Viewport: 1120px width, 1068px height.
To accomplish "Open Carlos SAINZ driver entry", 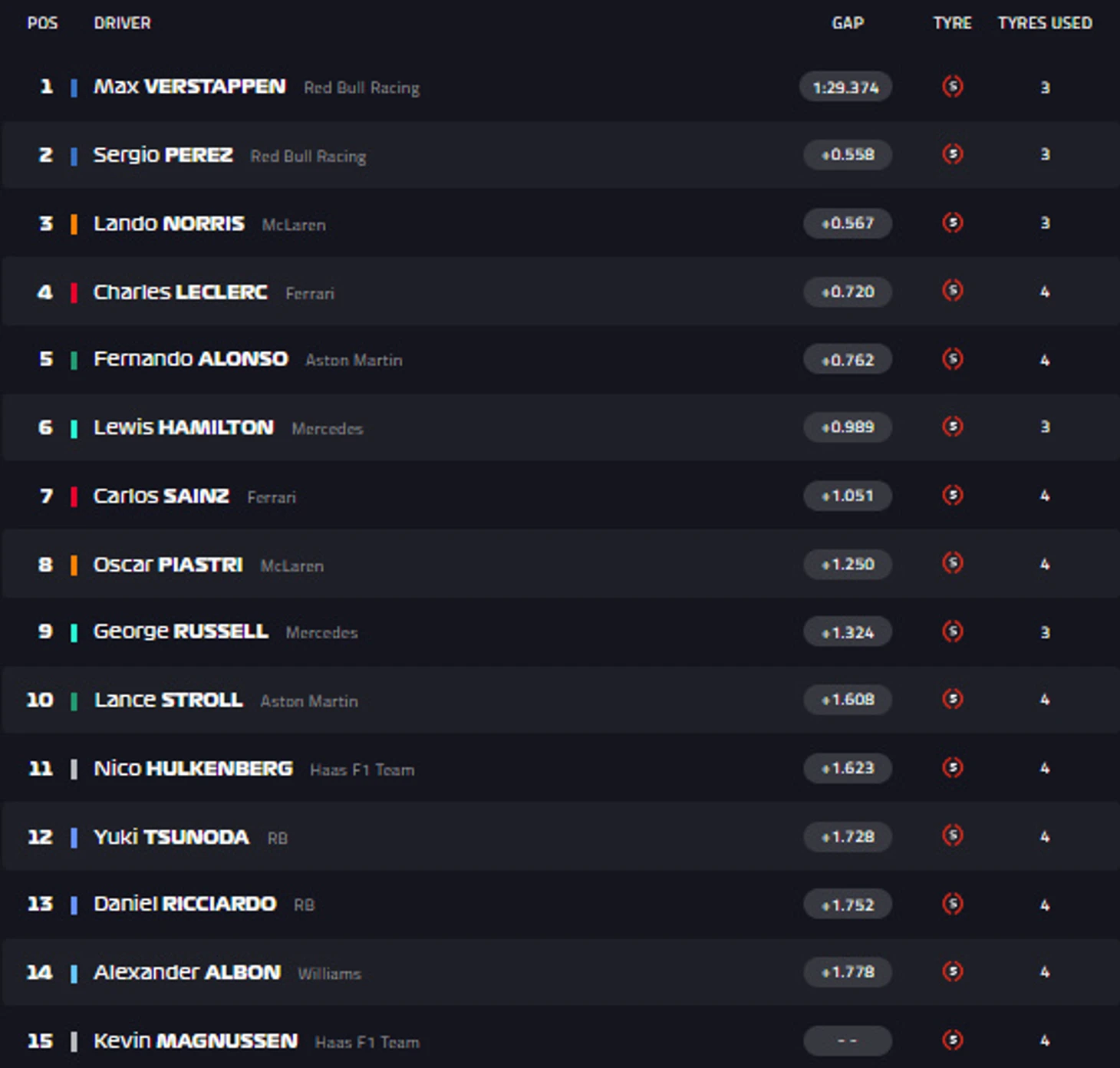I will pos(161,496).
